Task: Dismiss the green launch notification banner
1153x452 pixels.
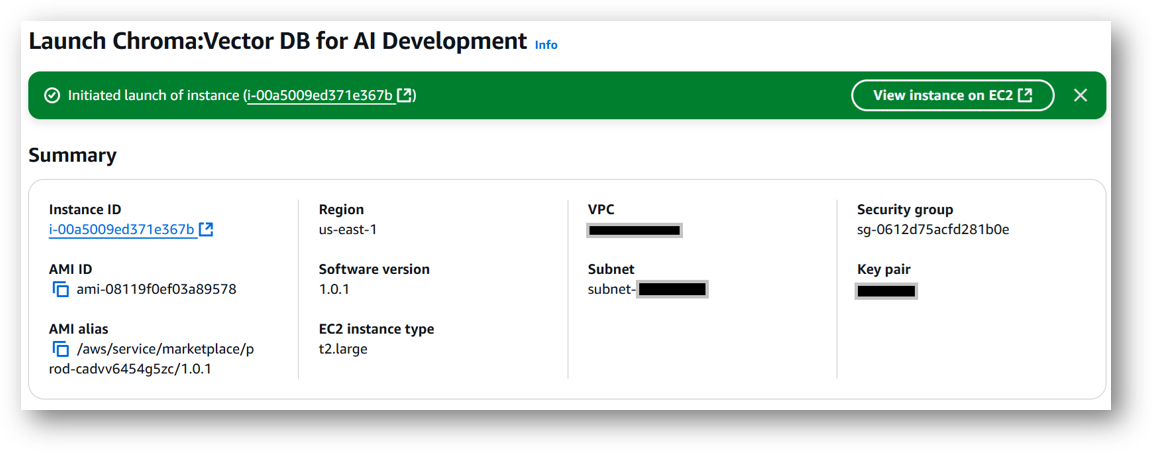Action: (1080, 95)
